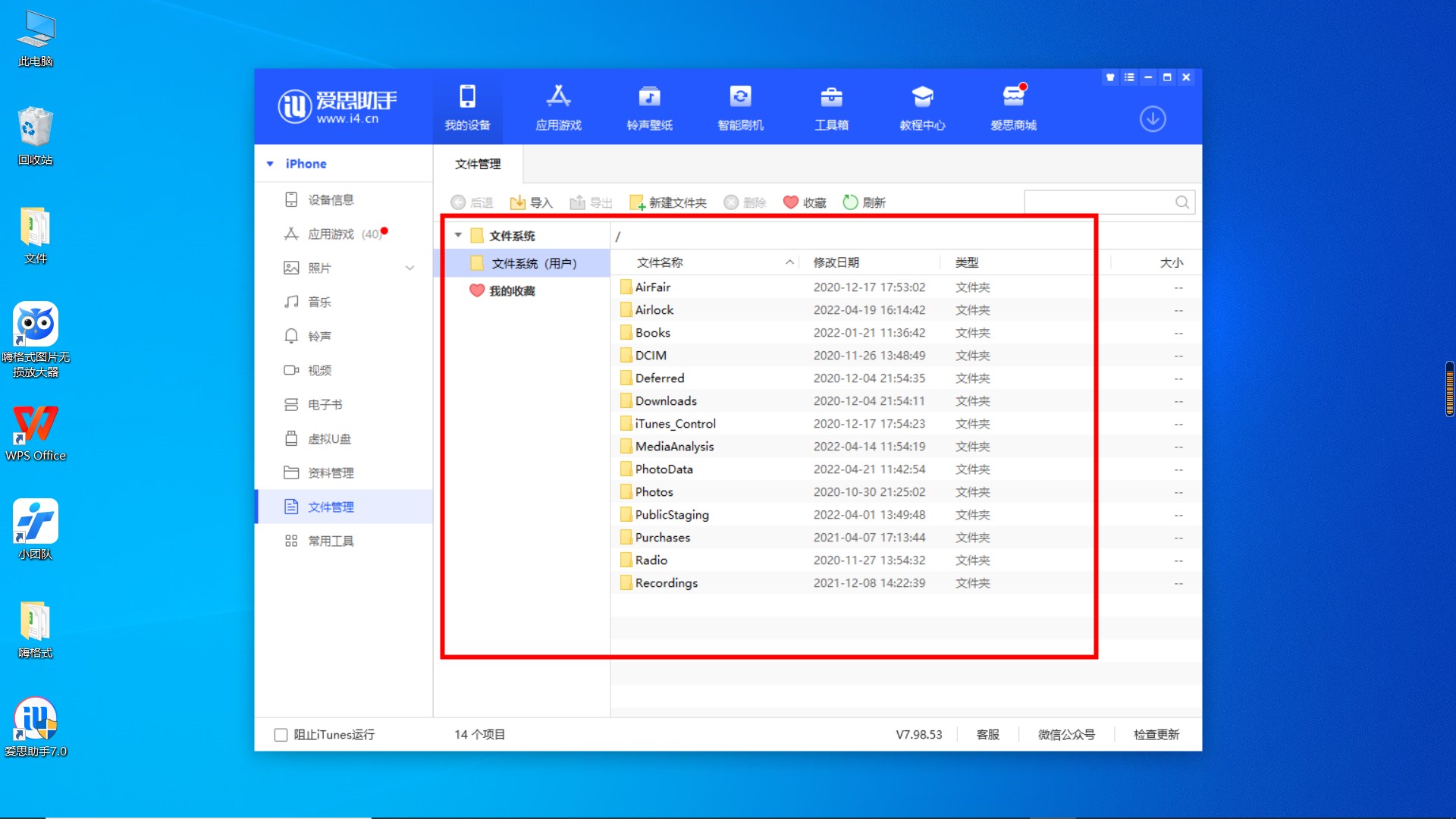
Task: Open the 智能刷机 flash tool icon
Action: point(740,98)
